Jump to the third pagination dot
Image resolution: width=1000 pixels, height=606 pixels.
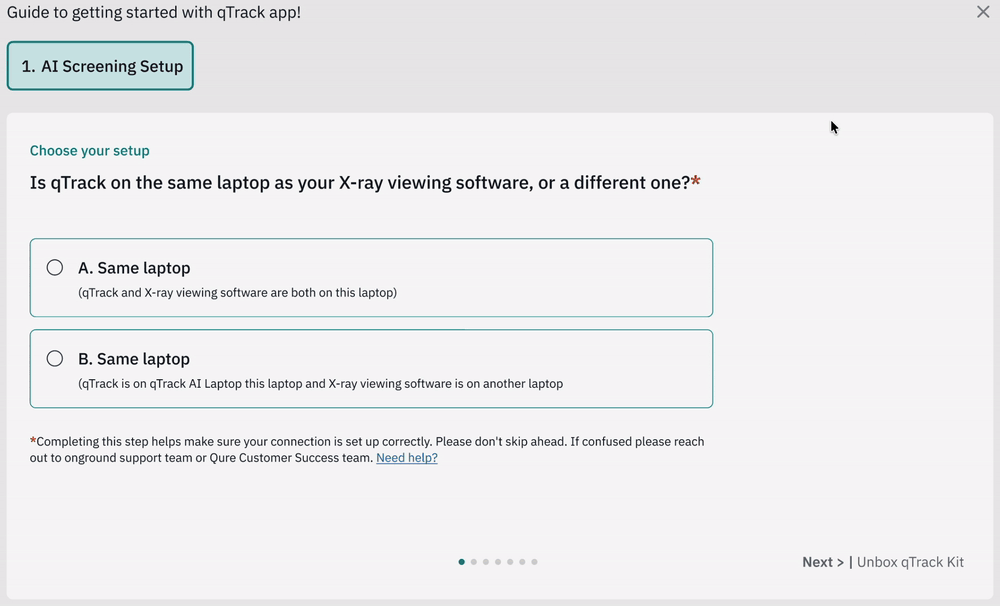point(486,562)
